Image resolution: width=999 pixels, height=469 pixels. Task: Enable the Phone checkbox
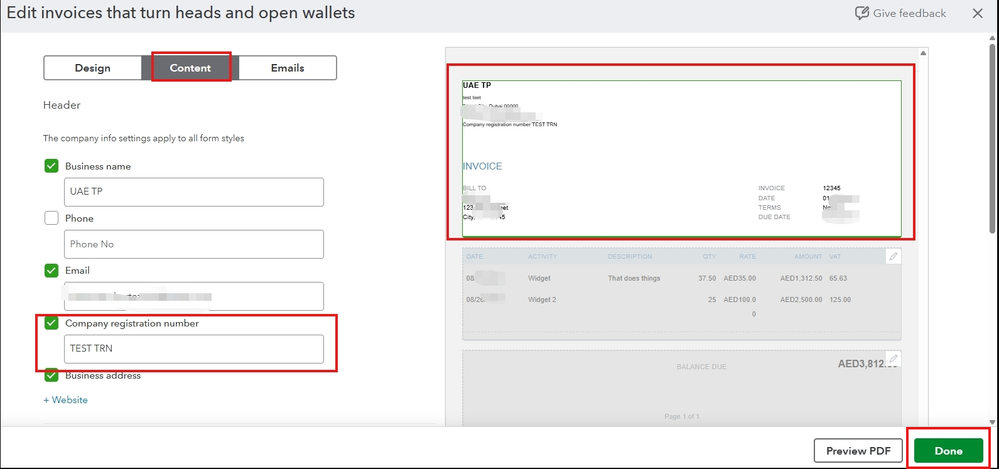pos(52,219)
